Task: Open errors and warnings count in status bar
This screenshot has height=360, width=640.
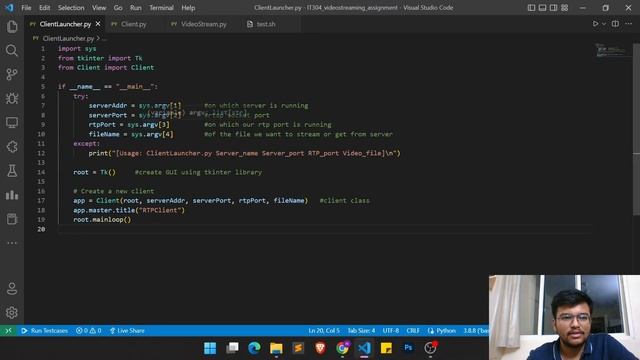Action: 89,331
